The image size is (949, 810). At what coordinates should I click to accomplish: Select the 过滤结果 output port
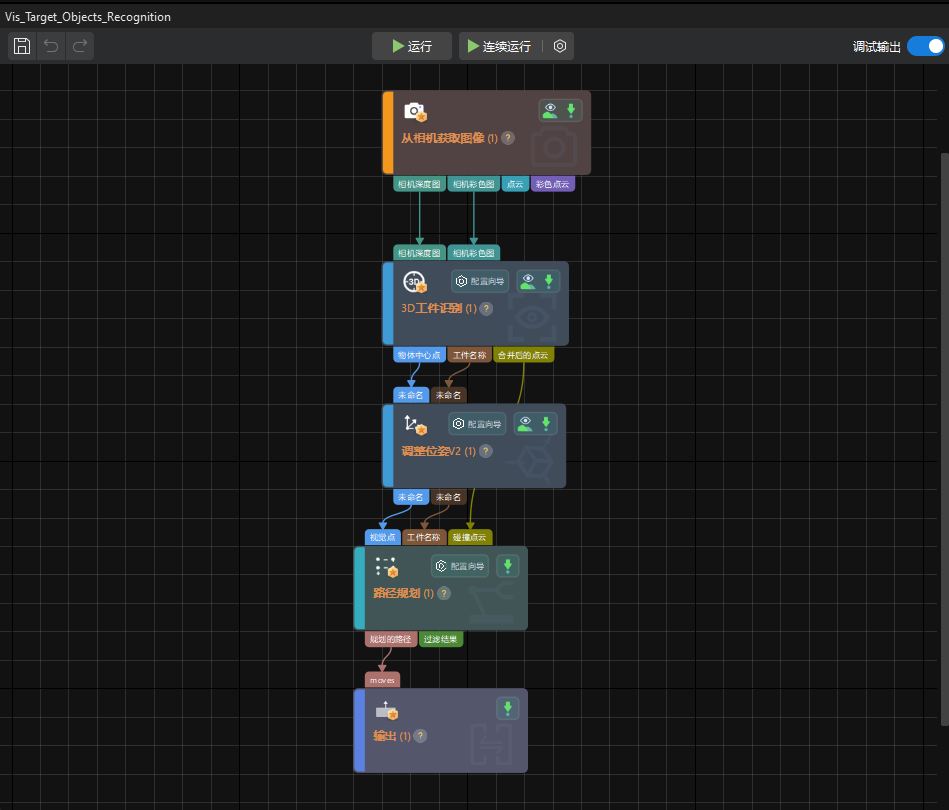click(441, 639)
